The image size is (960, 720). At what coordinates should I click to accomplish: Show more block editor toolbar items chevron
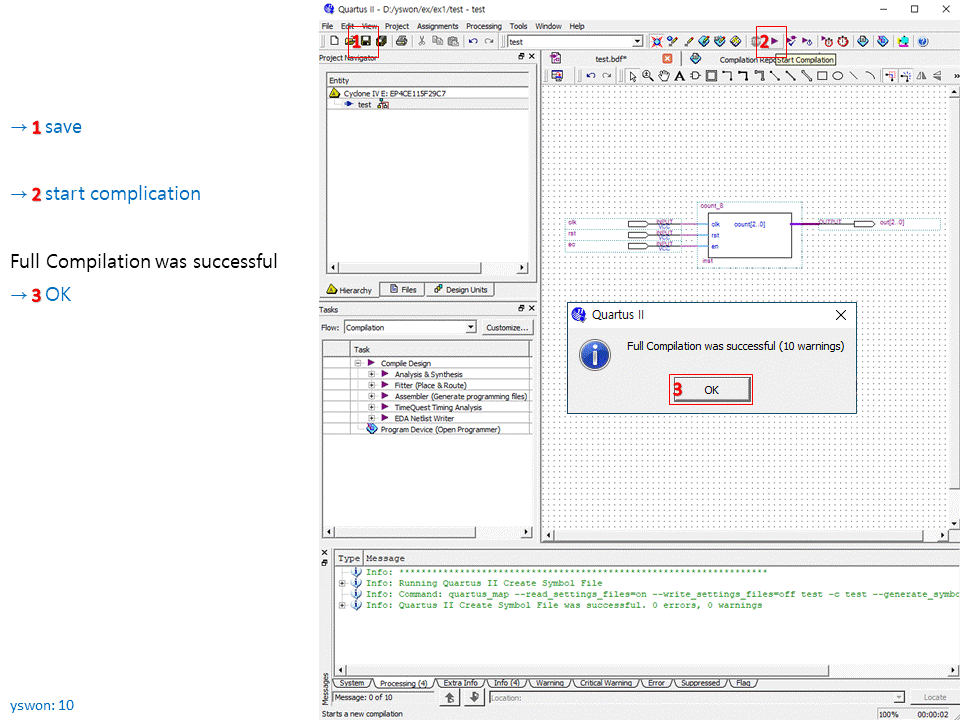956,76
